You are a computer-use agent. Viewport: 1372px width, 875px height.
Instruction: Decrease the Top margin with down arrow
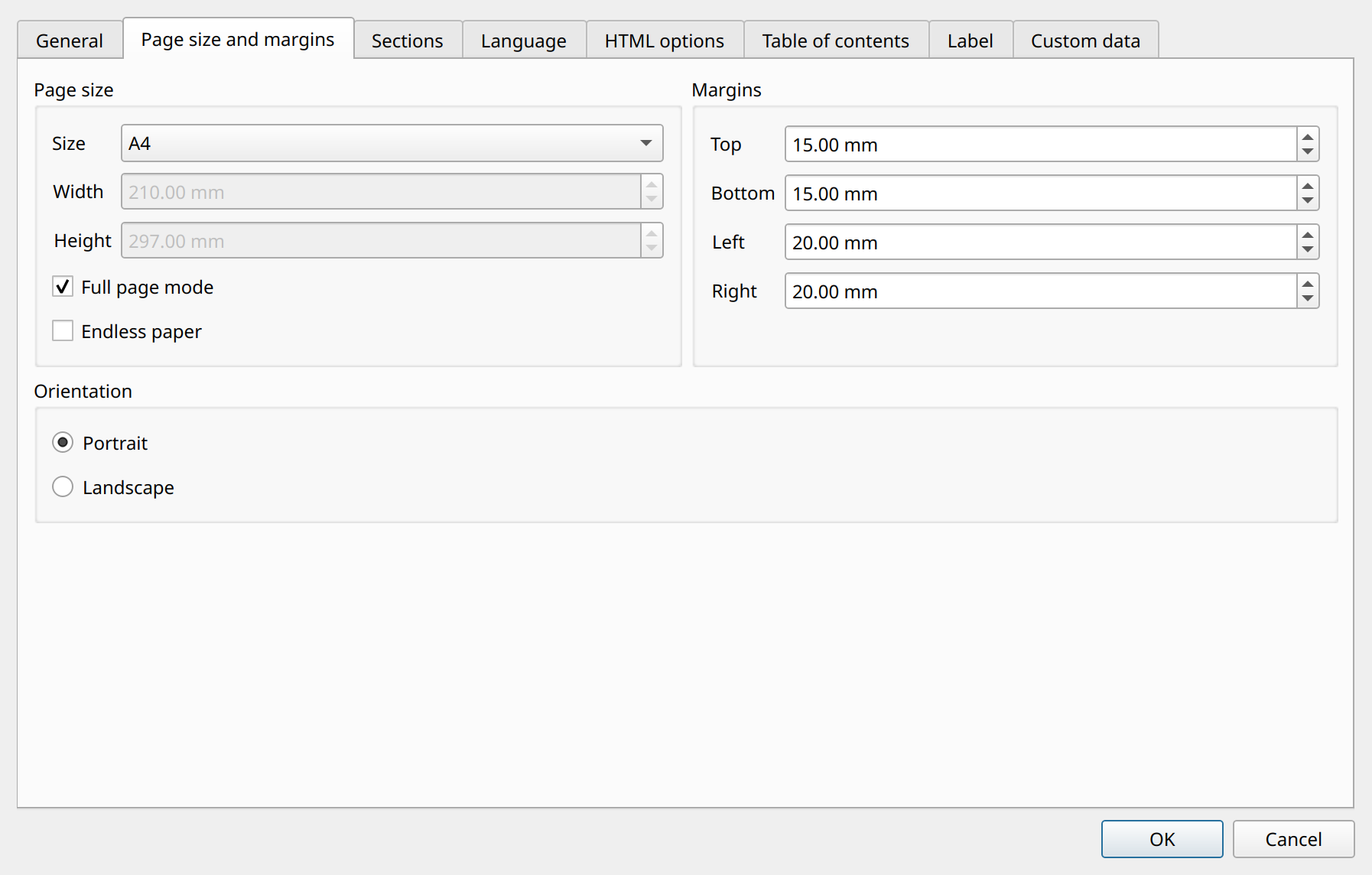click(1308, 152)
